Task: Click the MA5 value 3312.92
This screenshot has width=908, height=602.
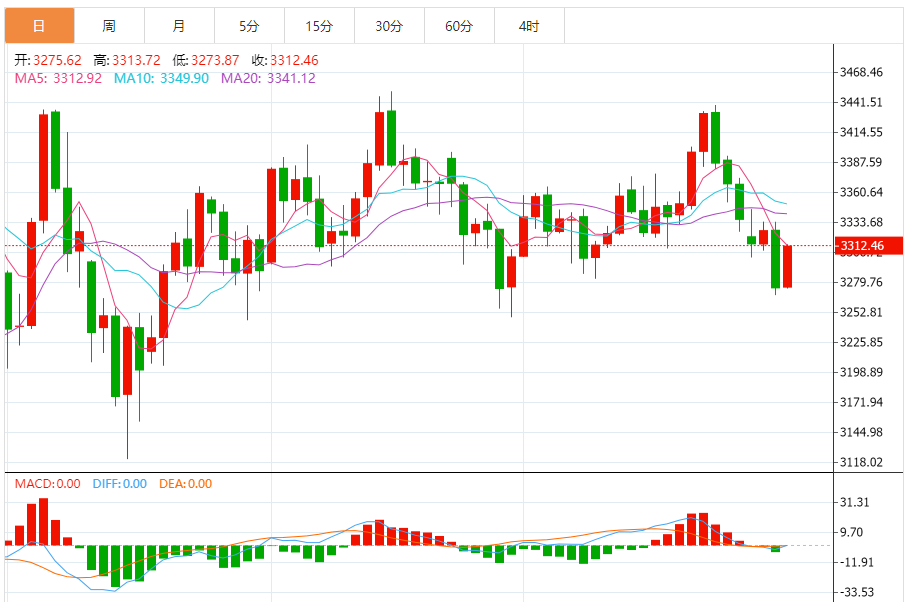Action: 78,78
